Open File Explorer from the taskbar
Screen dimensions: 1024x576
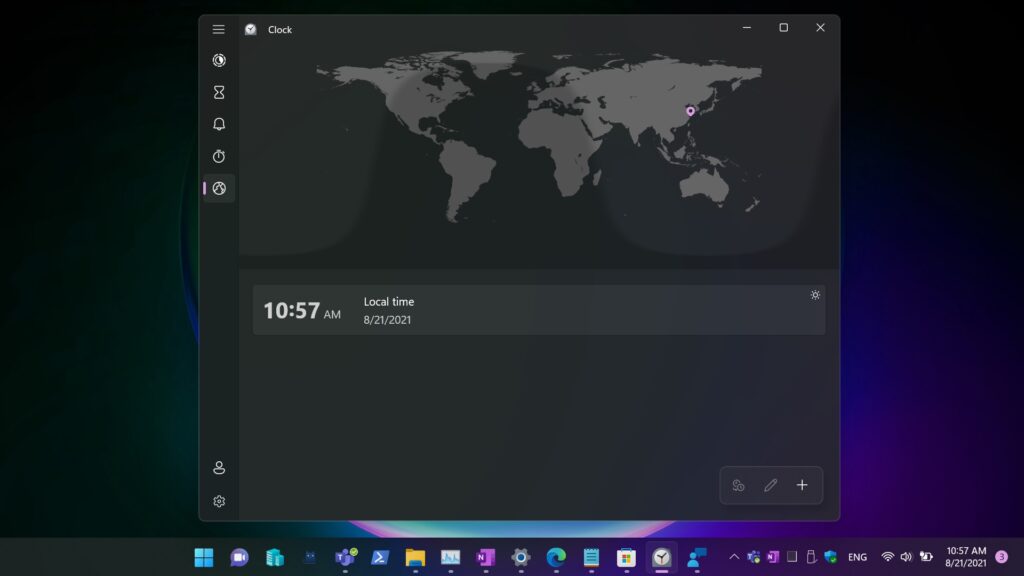tap(415, 557)
